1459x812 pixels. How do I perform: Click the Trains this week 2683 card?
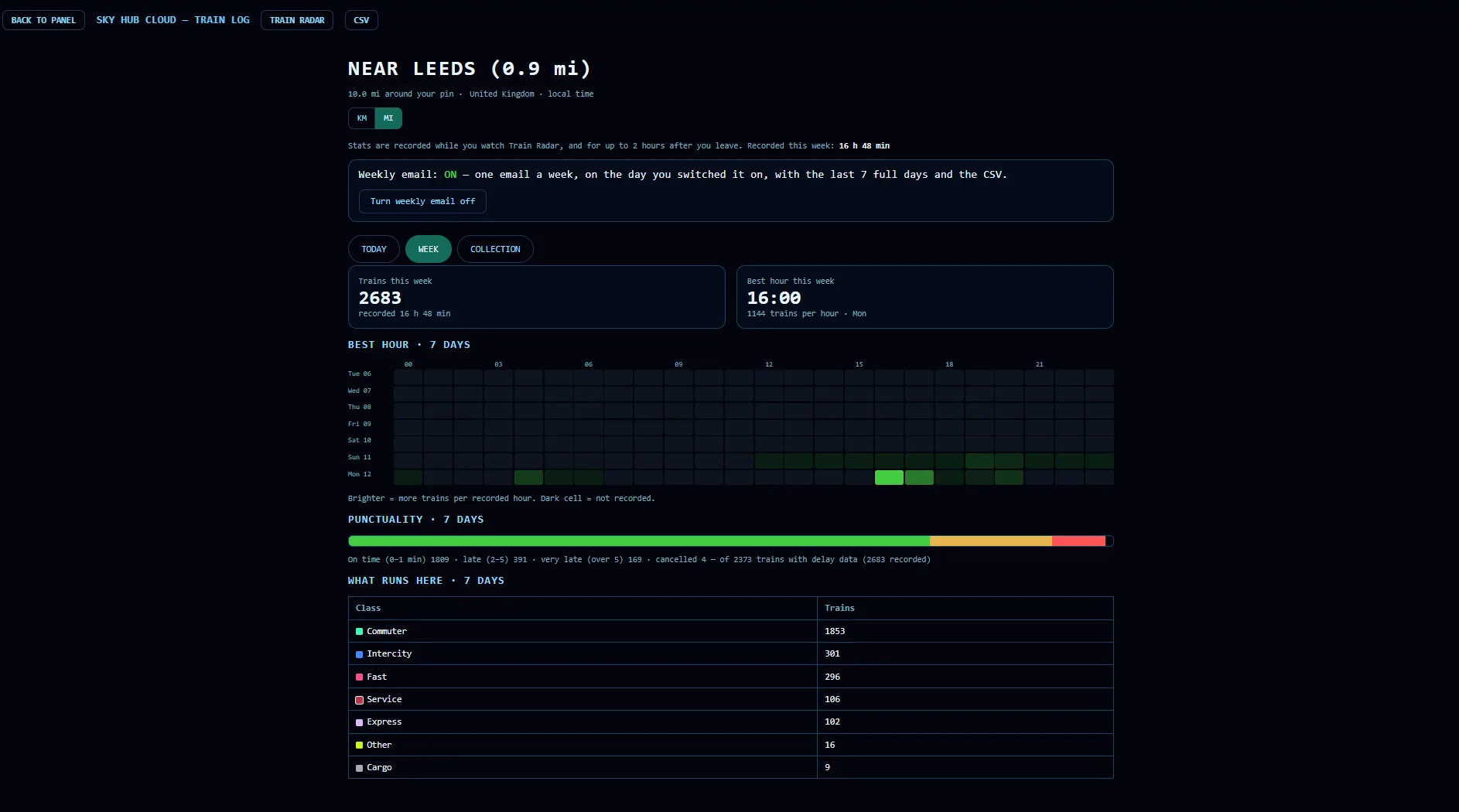tap(537, 297)
